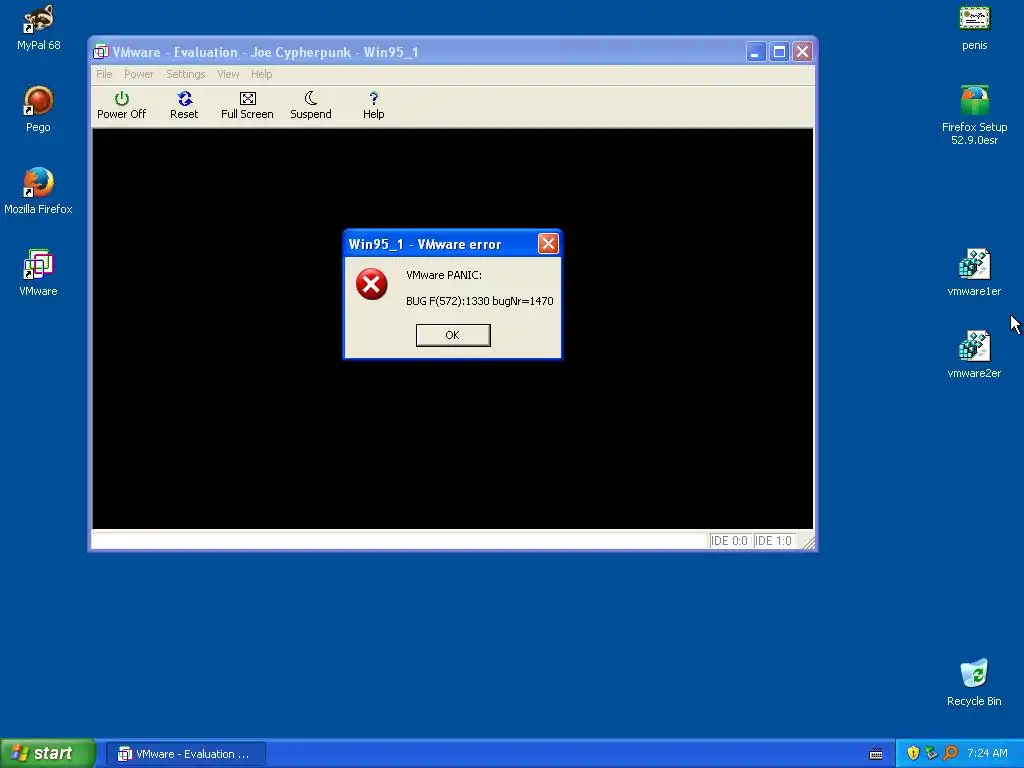Select the MyPal 68 desktop icon
This screenshot has height=768, width=1024.
point(39,28)
